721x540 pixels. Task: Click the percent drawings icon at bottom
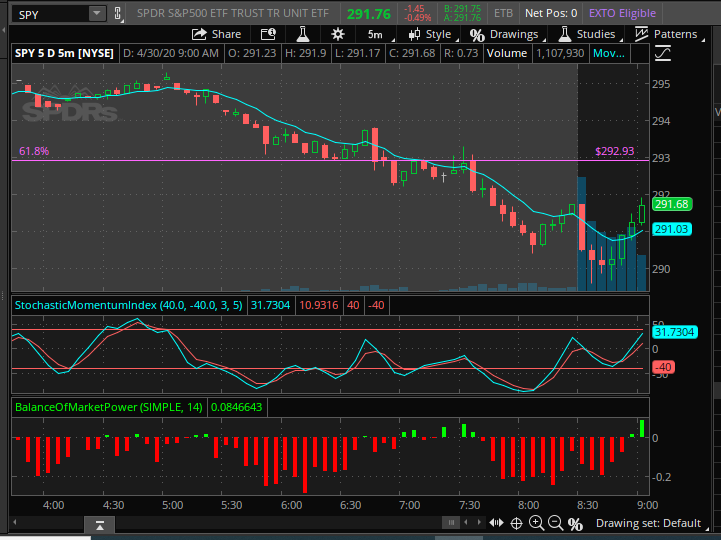coord(575,524)
